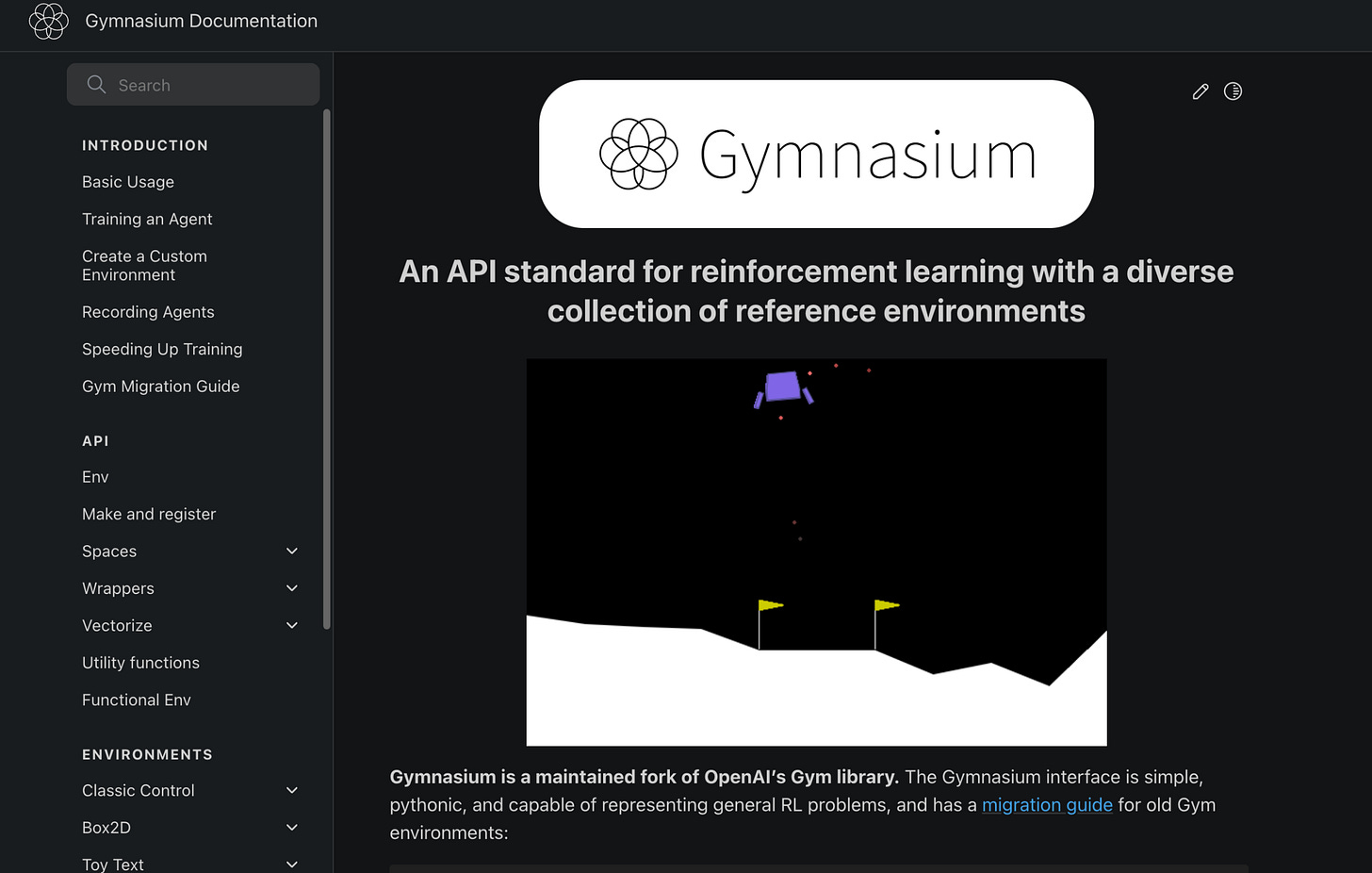Open the Env API page

pyautogui.click(x=95, y=477)
